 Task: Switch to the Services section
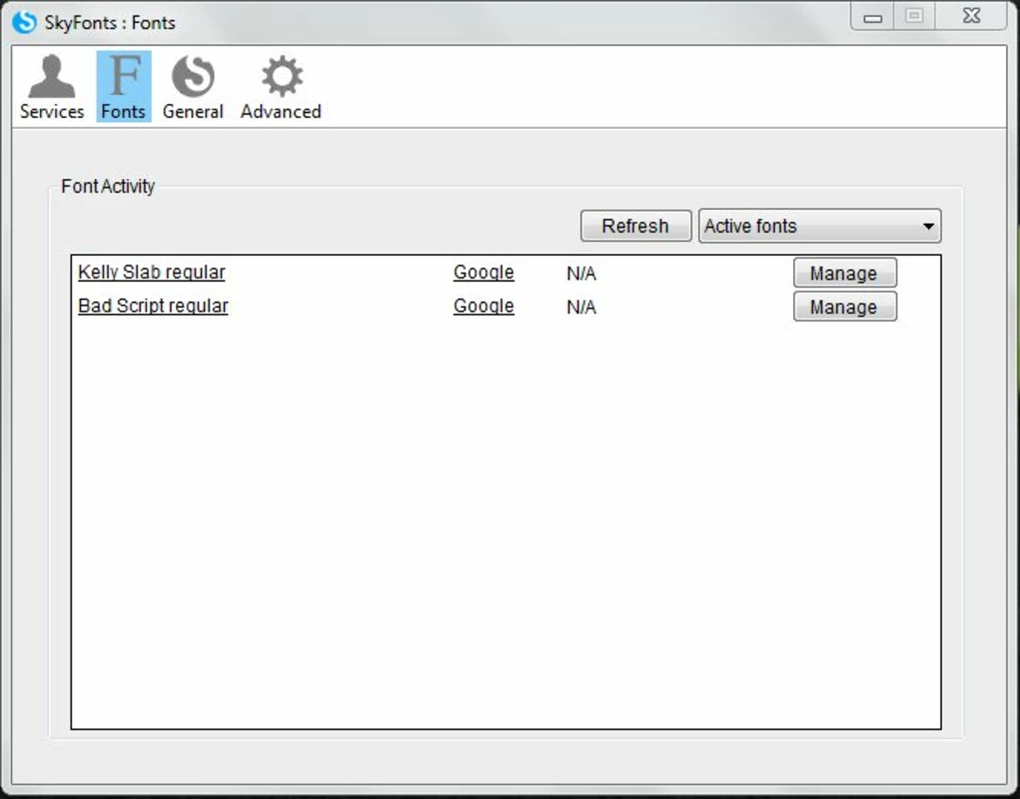(x=50, y=85)
